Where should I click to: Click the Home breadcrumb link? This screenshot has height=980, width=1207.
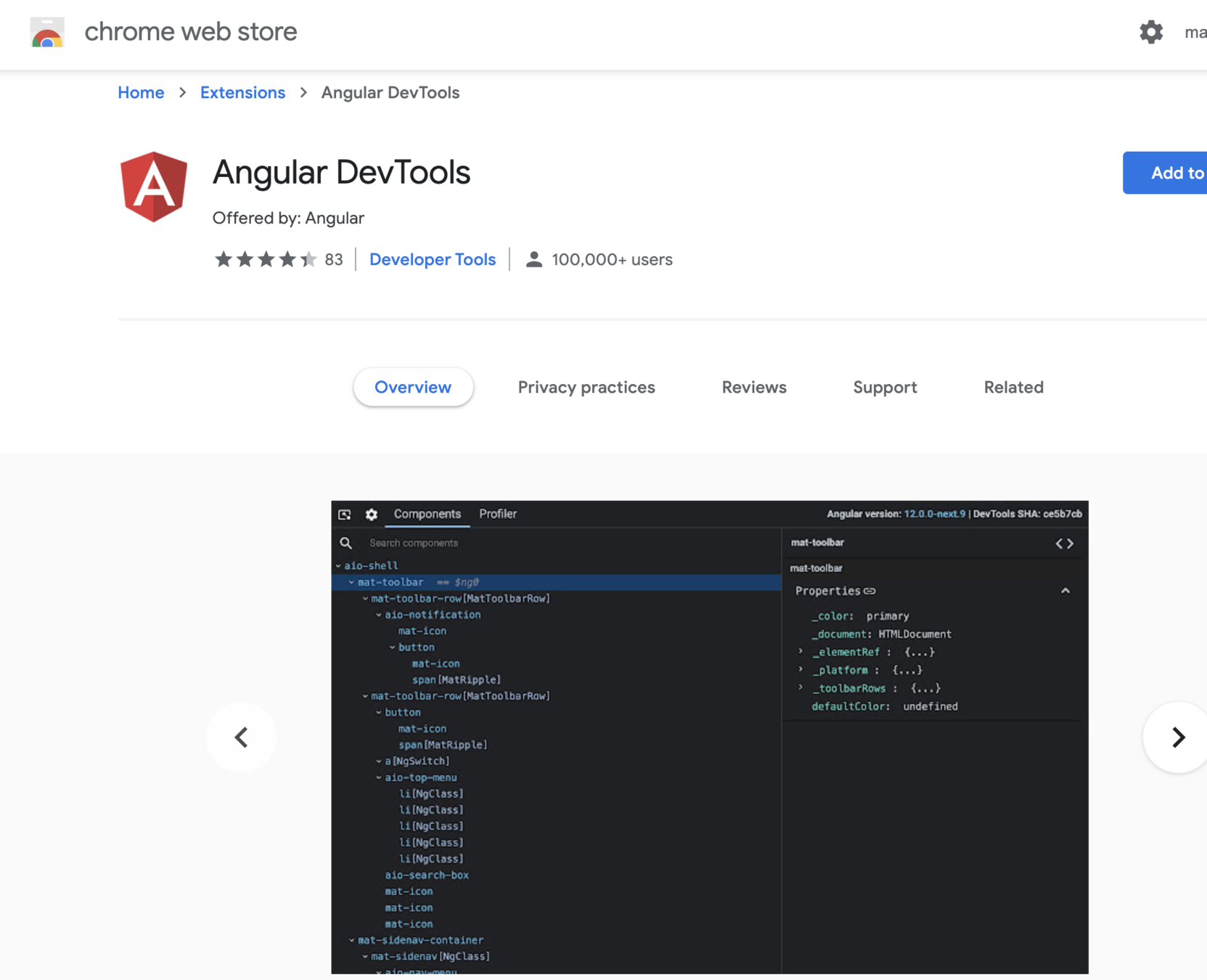coord(141,93)
